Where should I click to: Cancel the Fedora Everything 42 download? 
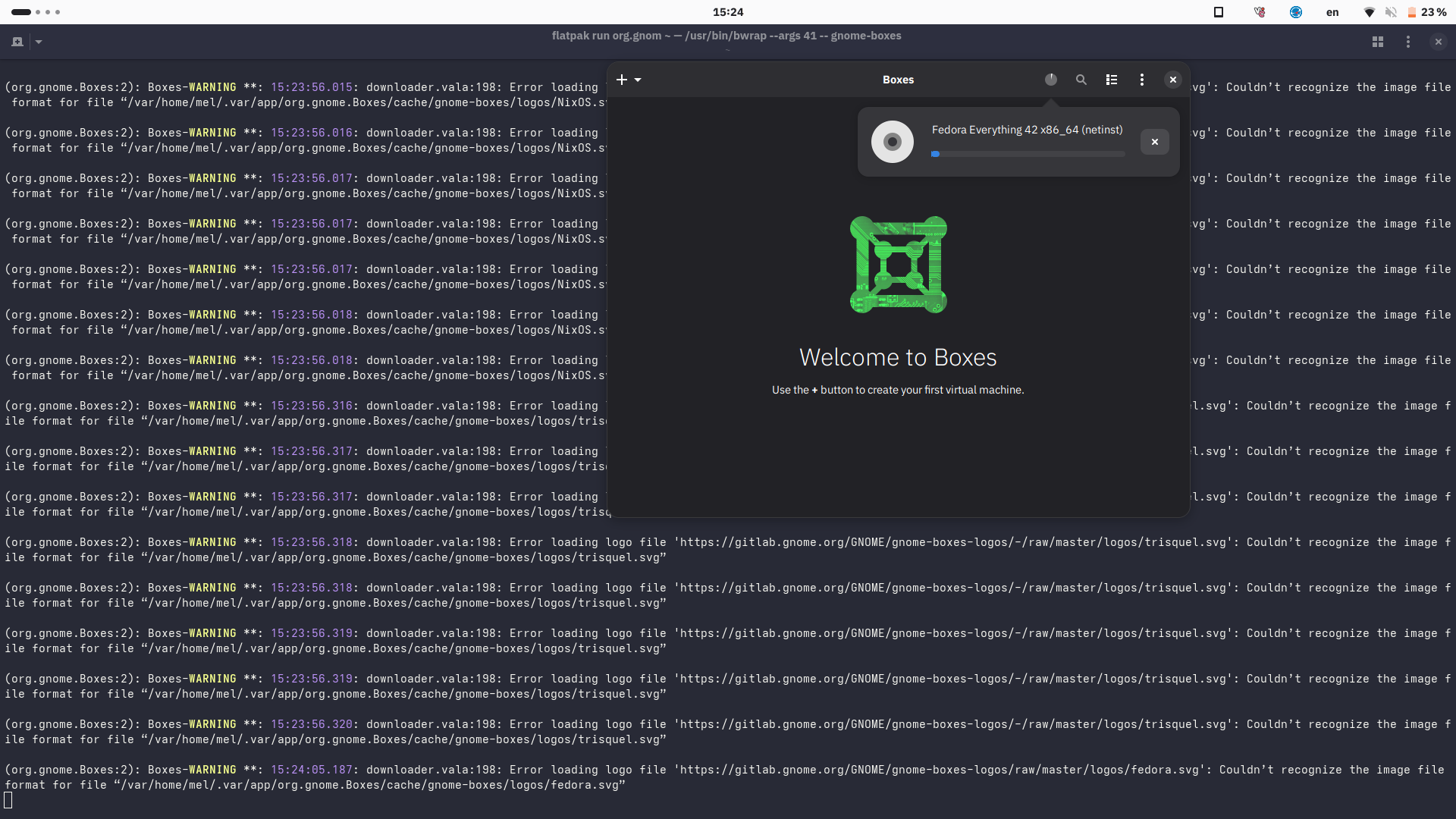point(1154,142)
